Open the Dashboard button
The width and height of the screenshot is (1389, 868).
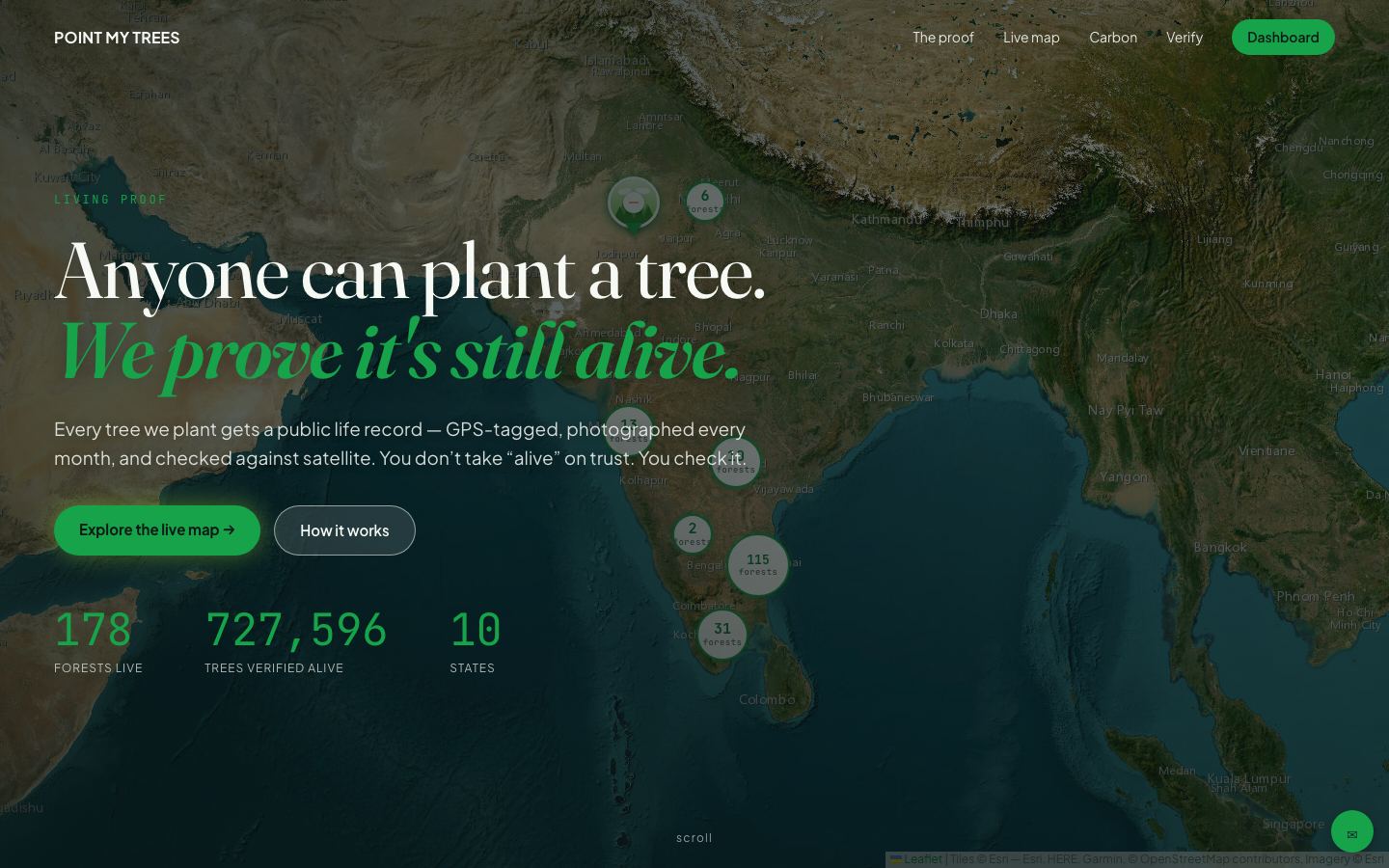1283,38
